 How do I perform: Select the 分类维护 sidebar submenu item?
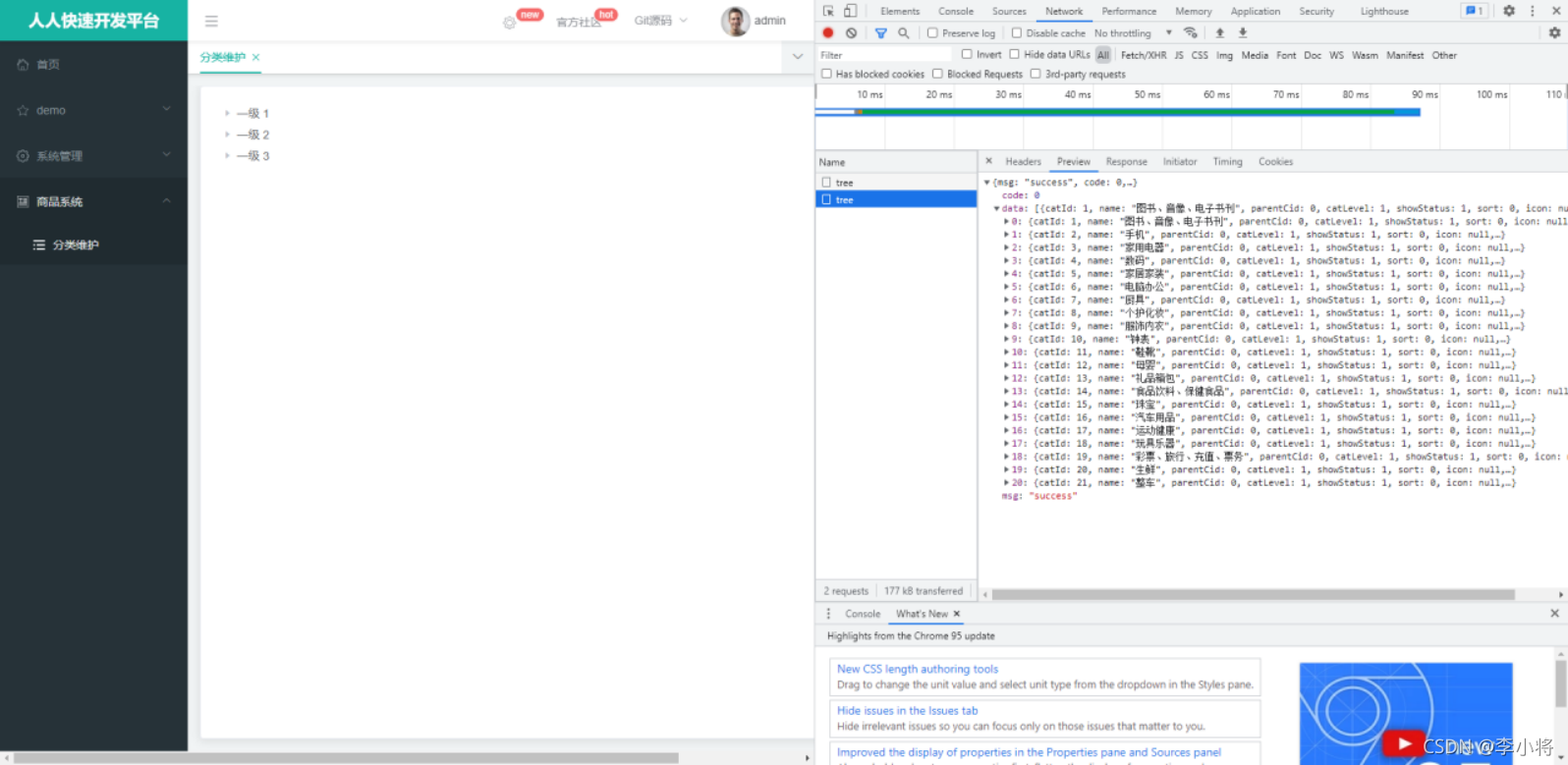pyautogui.click(x=93, y=245)
